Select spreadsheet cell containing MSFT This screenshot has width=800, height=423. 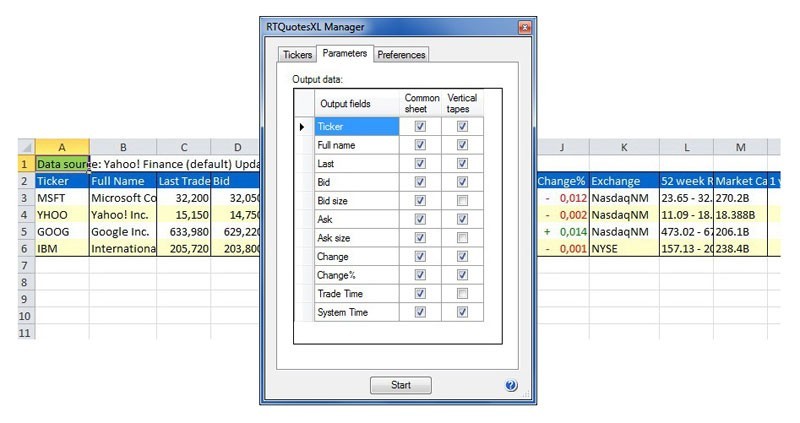pos(61,198)
